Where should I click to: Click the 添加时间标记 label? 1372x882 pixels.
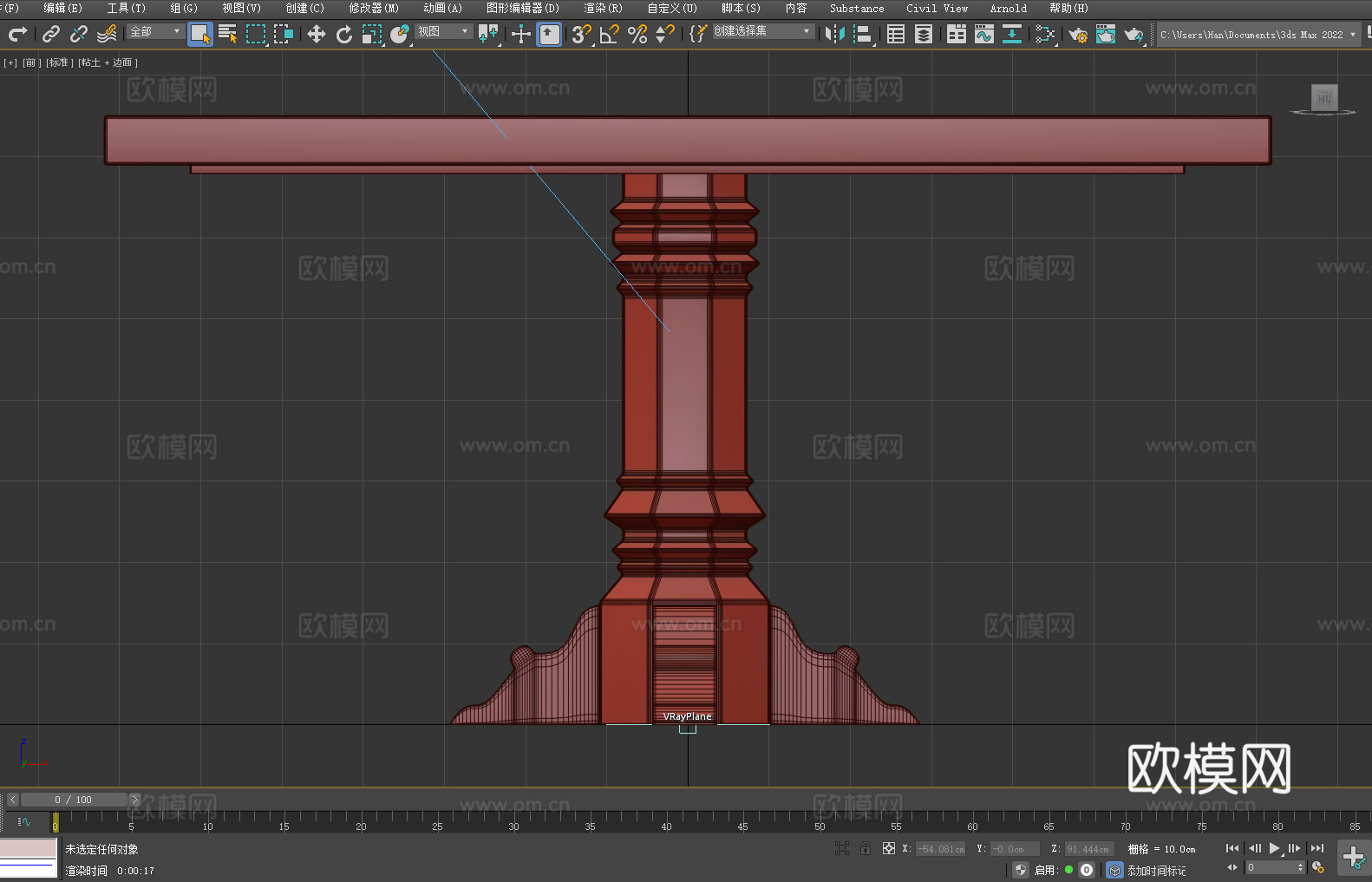[x=1156, y=870]
